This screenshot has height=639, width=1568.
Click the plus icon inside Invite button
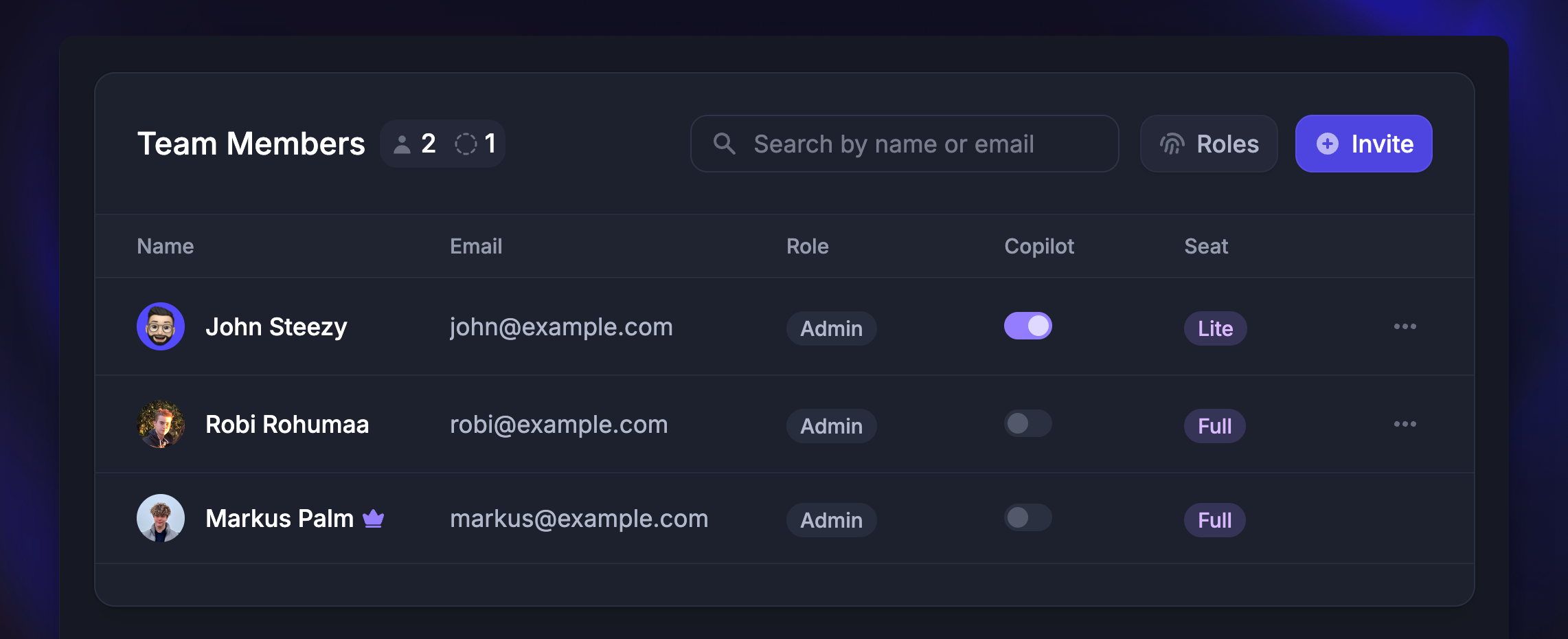point(1327,144)
